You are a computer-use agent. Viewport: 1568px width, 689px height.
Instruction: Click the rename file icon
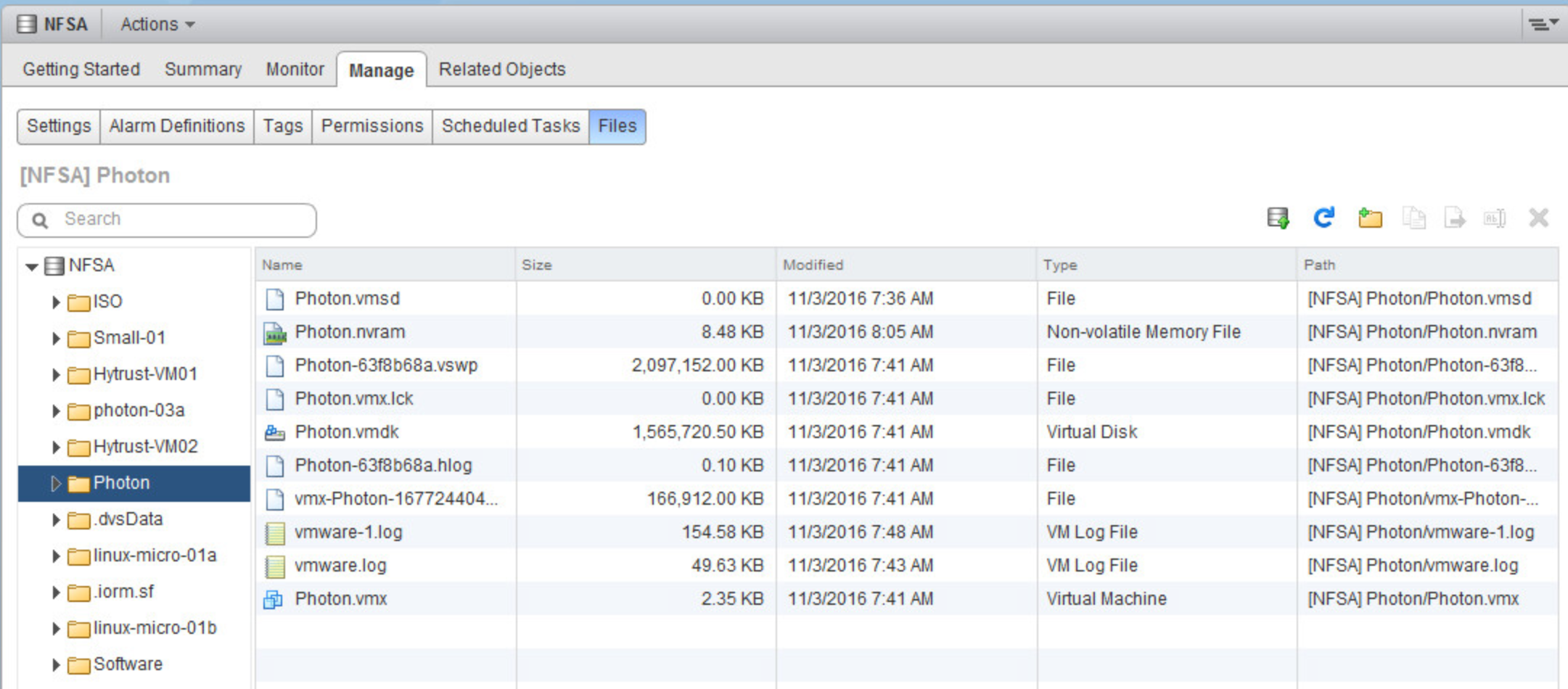(1495, 218)
